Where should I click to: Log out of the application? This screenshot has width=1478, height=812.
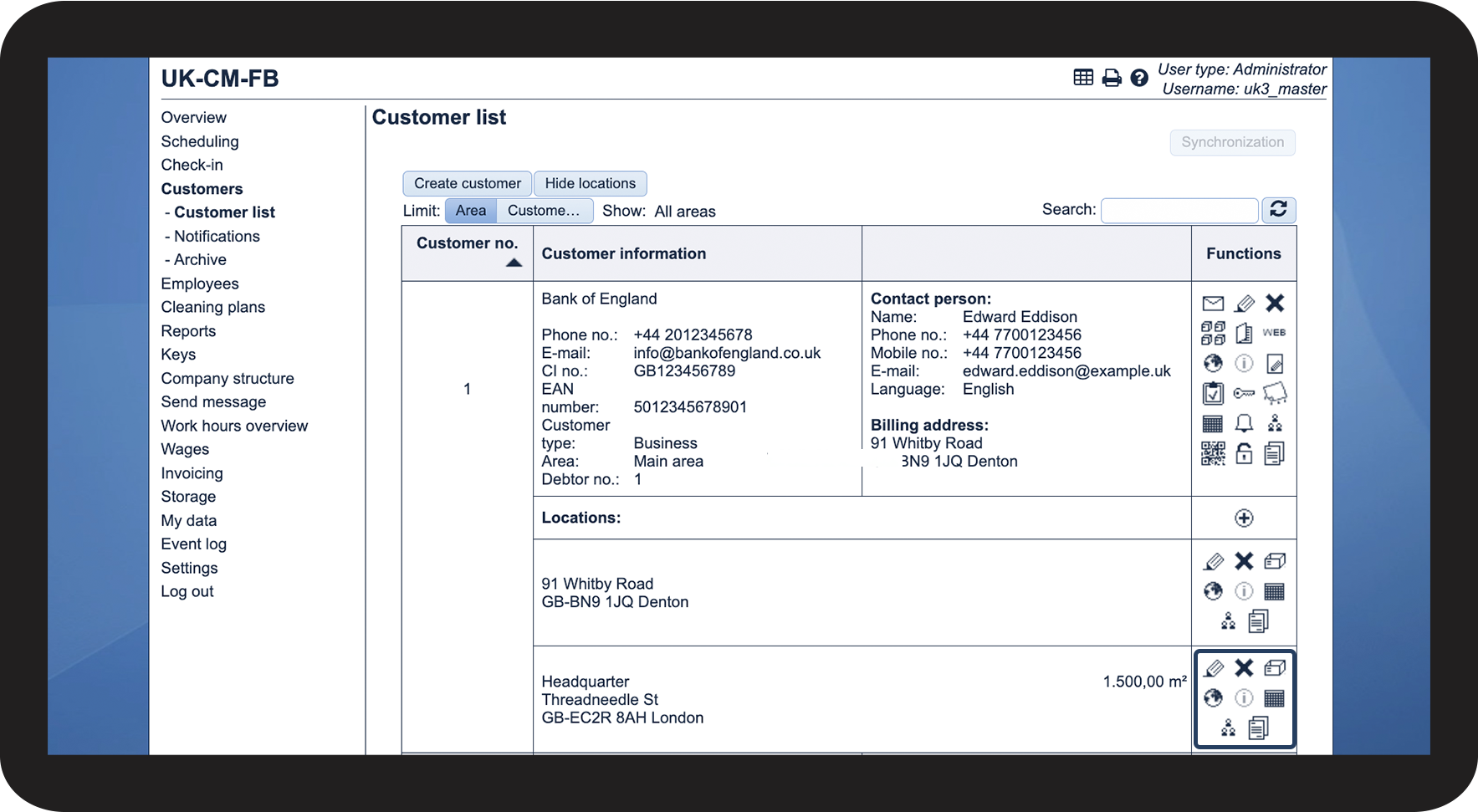[x=187, y=591]
